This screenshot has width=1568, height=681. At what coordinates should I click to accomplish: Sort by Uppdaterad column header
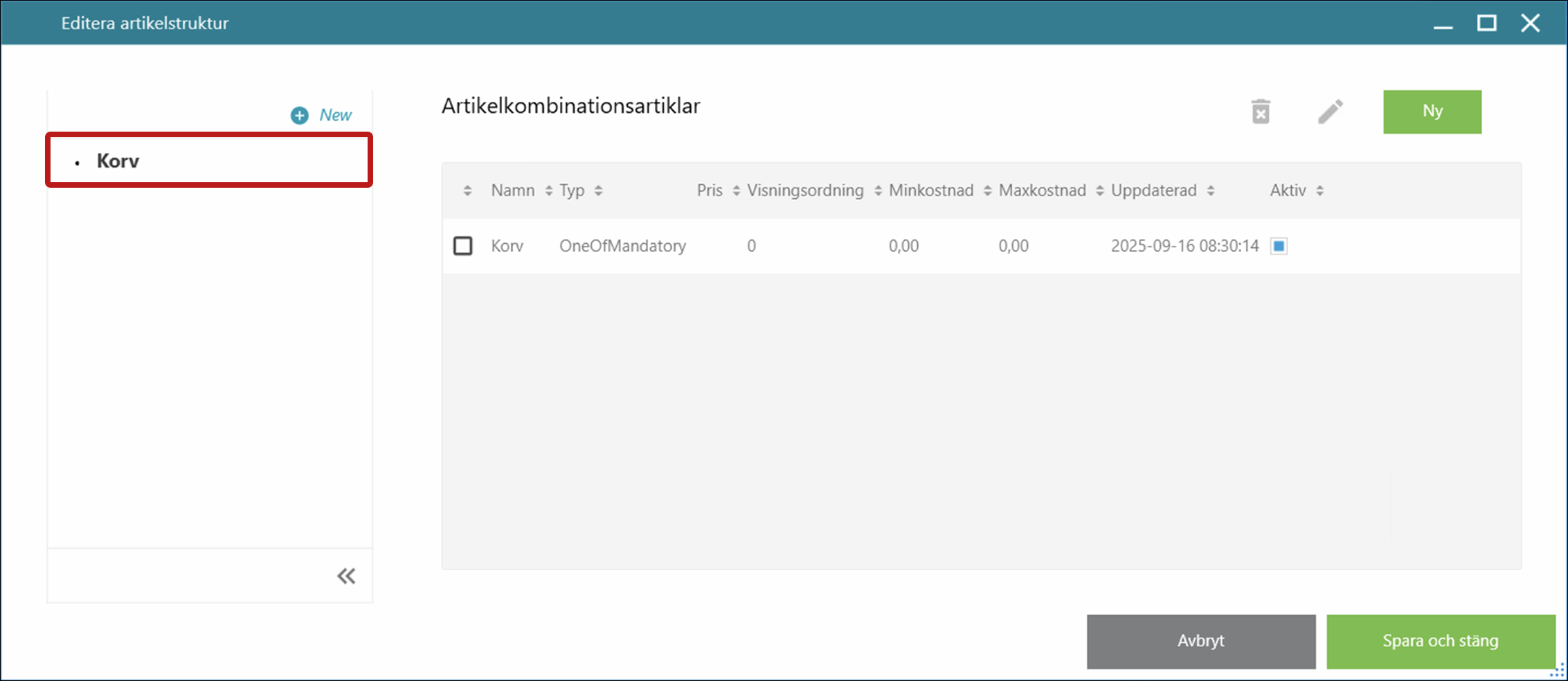pyautogui.click(x=1153, y=191)
